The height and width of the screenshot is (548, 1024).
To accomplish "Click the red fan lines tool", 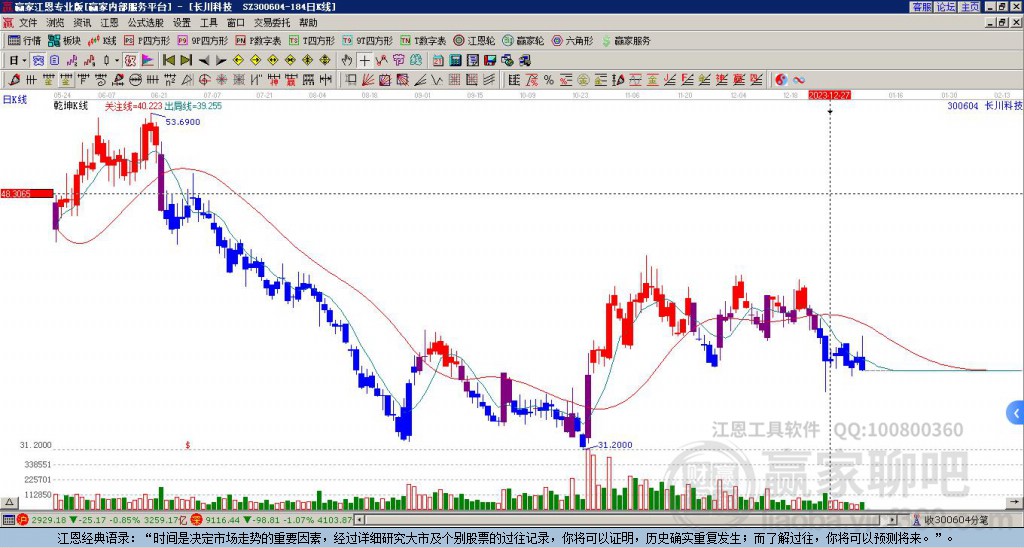I will (368, 80).
